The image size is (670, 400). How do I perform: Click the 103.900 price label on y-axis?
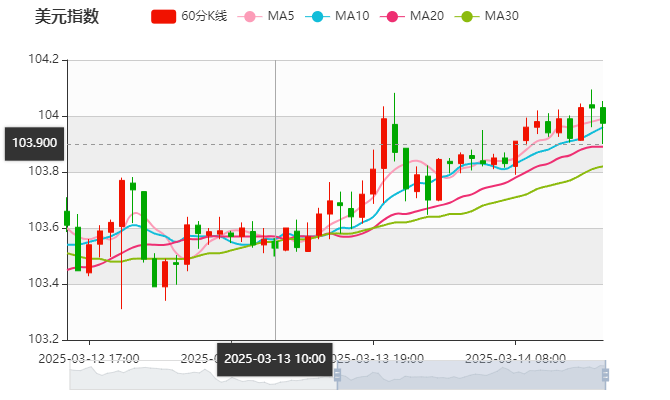pos(34,143)
